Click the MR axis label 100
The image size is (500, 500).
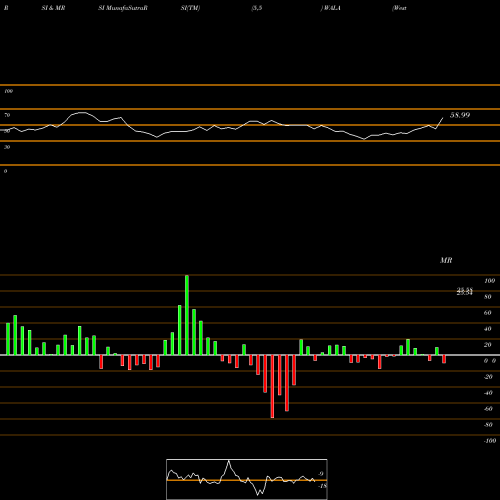tap(489, 281)
